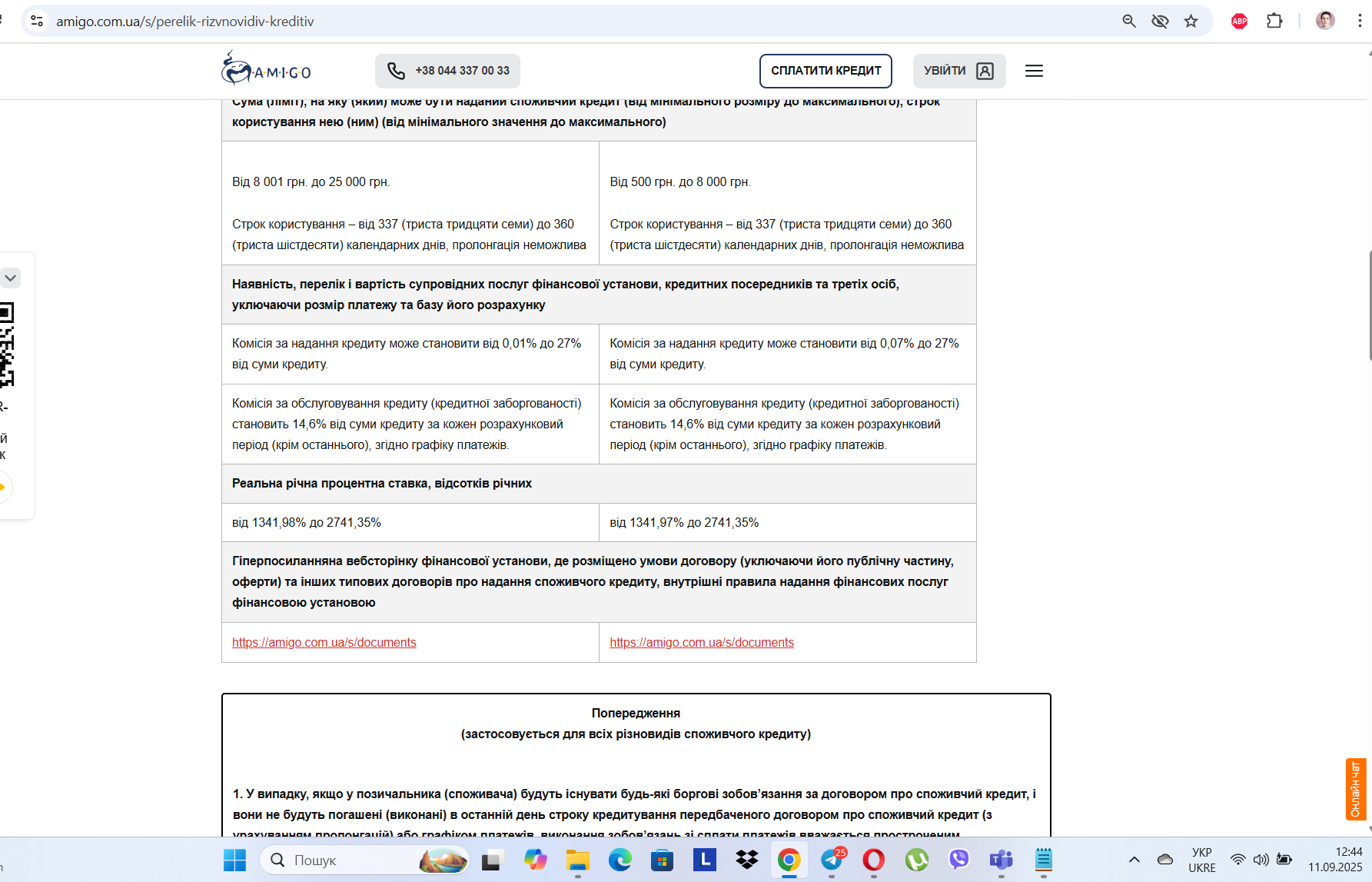Image resolution: width=1372 pixels, height=882 pixels.
Task: Open Opera browser from the taskbar
Action: 874,860
